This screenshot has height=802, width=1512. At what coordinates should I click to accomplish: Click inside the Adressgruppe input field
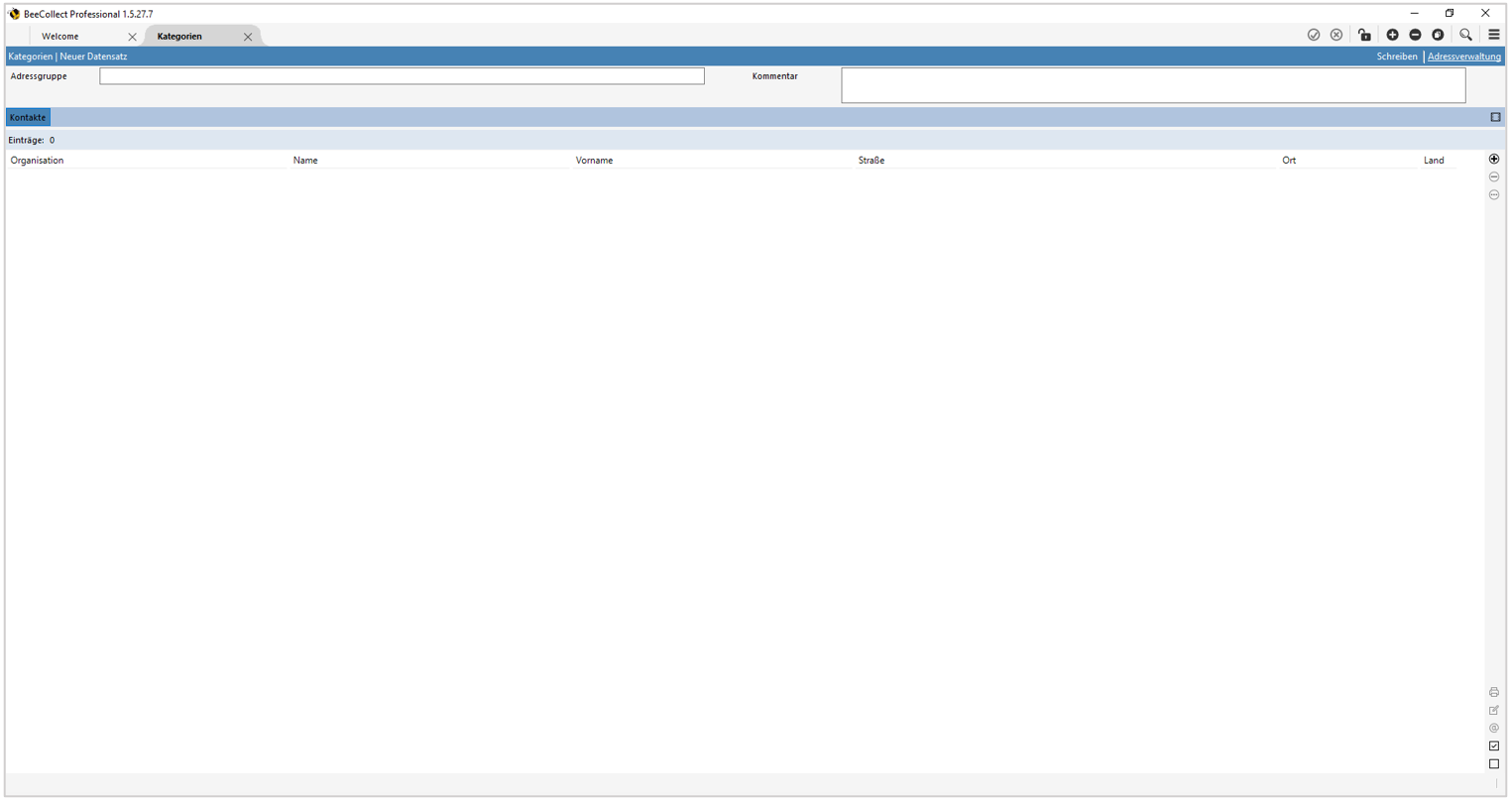pos(401,75)
